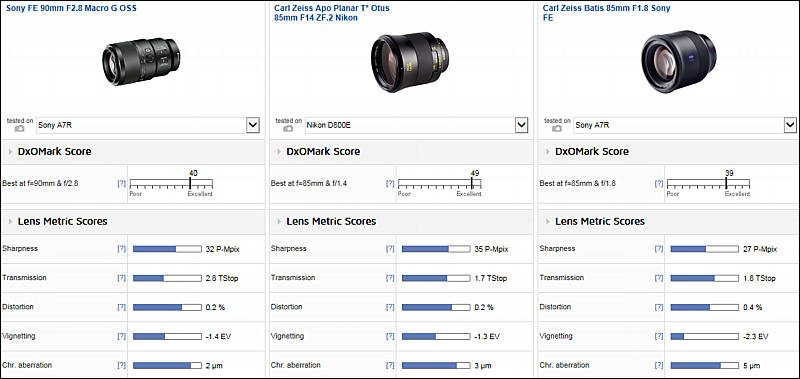The width and height of the screenshot is (800, 379).
Task: Click Distortion [?] help for Sony FE 90mm
Action: tap(121, 307)
